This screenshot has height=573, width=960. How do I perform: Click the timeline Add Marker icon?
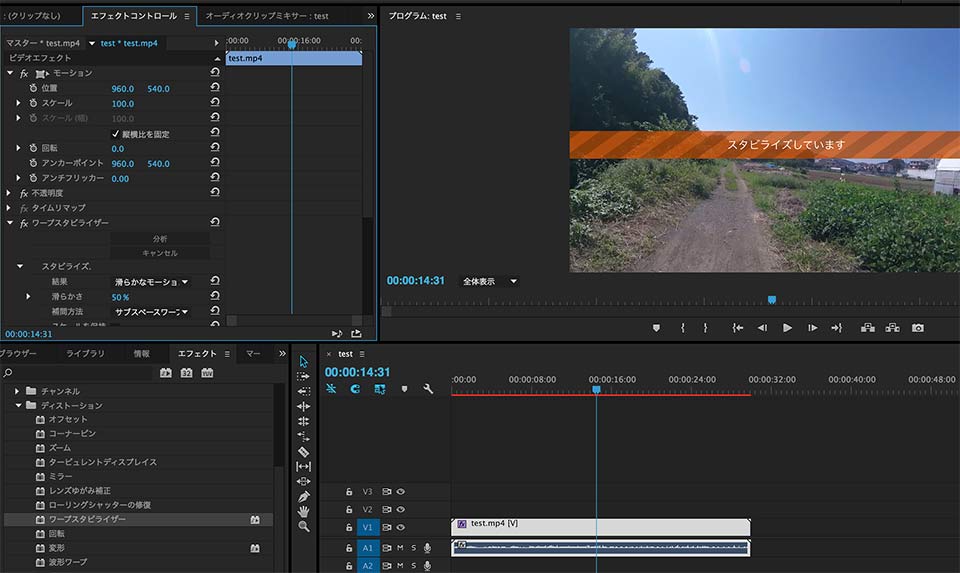point(404,389)
